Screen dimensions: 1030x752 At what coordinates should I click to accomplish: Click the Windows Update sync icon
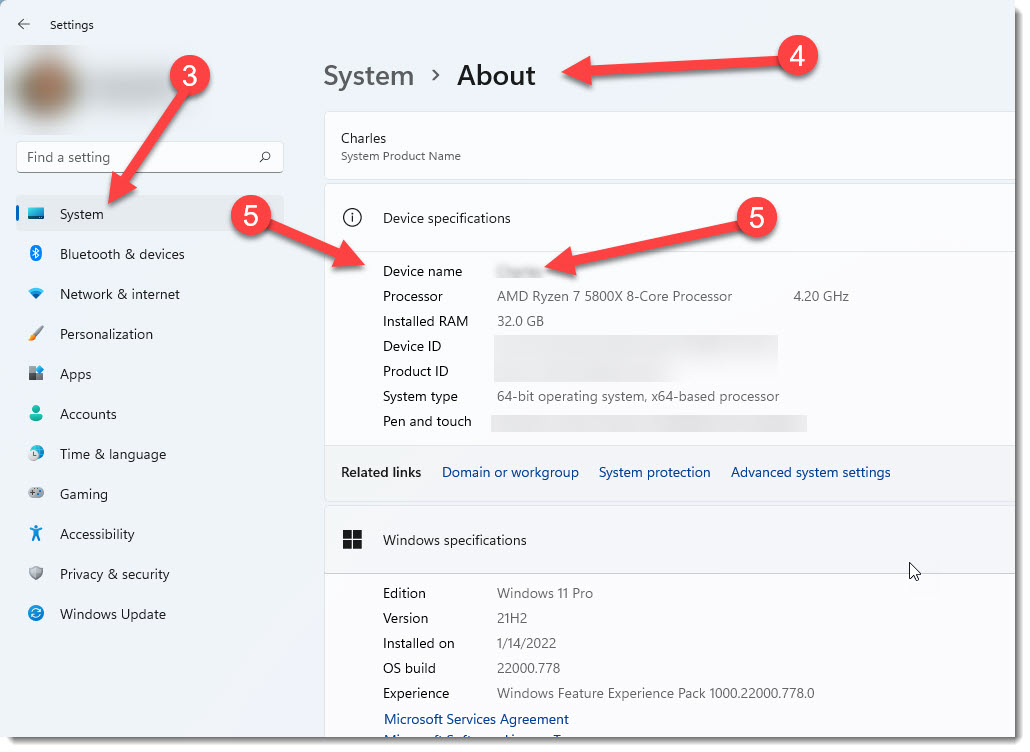point(36,614)
